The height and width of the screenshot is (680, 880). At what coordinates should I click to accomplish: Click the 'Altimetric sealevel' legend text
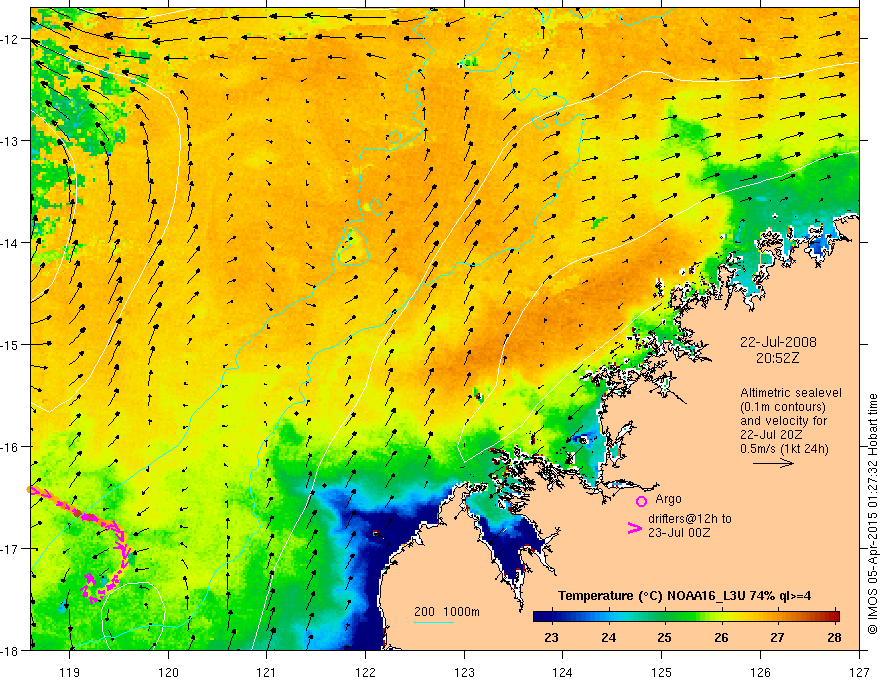coord(791,393)
